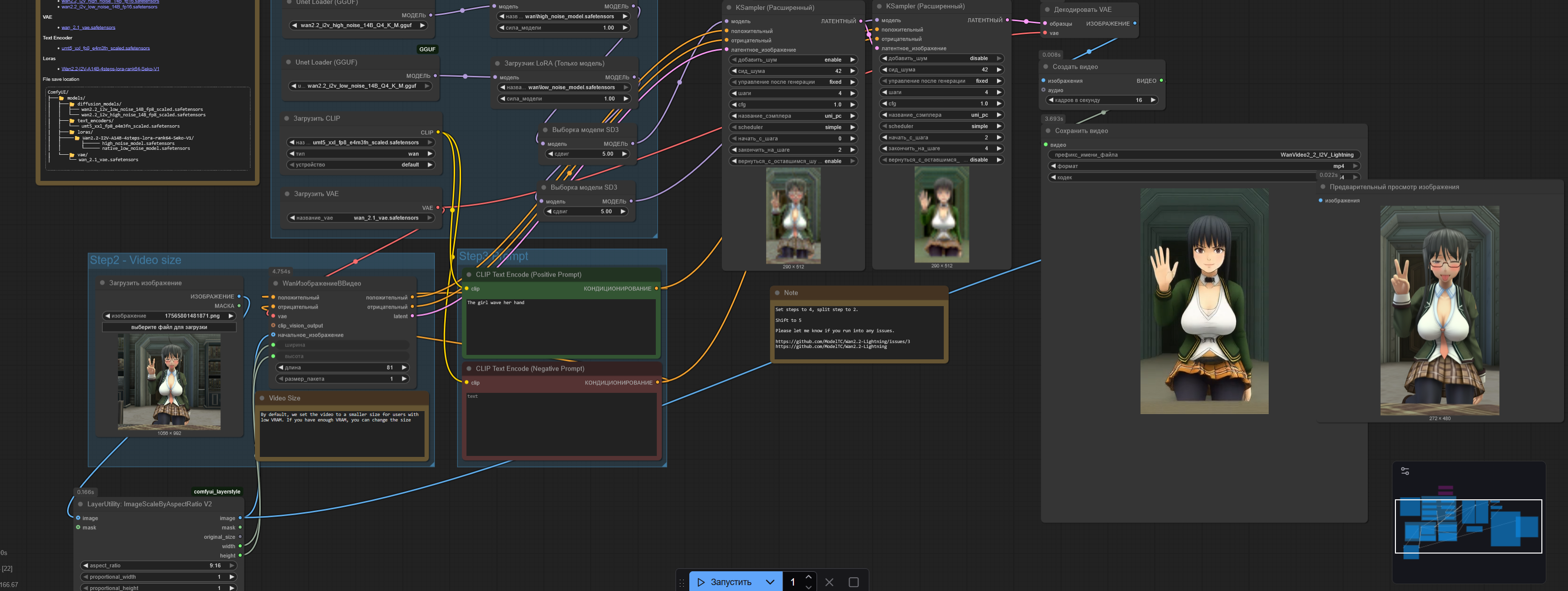This screenshot has height=591, width=1568.
Task: Click the square clear queue icon
Action: click(x=854, y=582)
